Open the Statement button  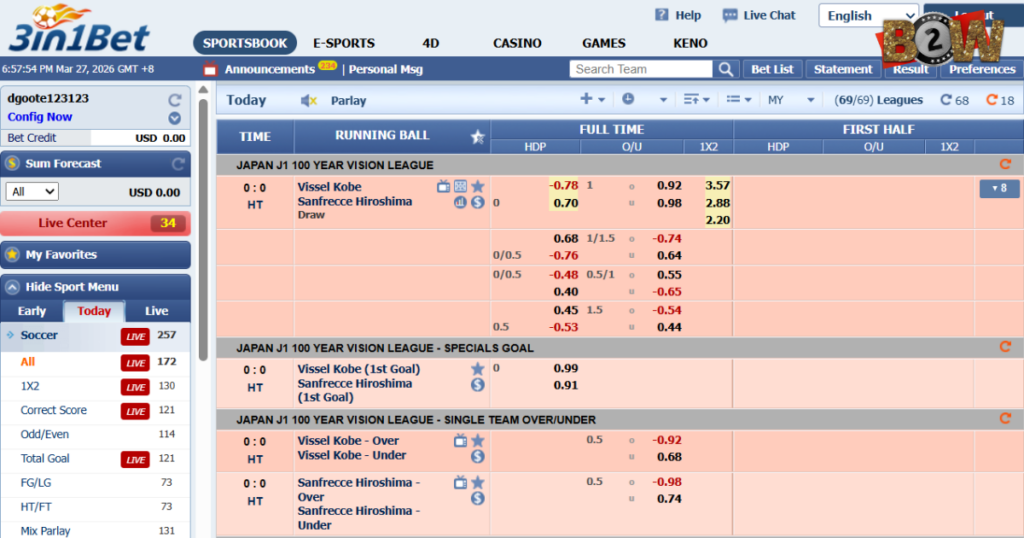tap(842, 69)
